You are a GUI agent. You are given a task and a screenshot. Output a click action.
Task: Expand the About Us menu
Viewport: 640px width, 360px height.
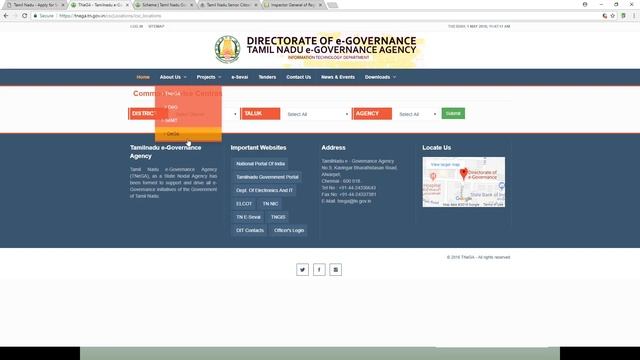tap(173, 77)
